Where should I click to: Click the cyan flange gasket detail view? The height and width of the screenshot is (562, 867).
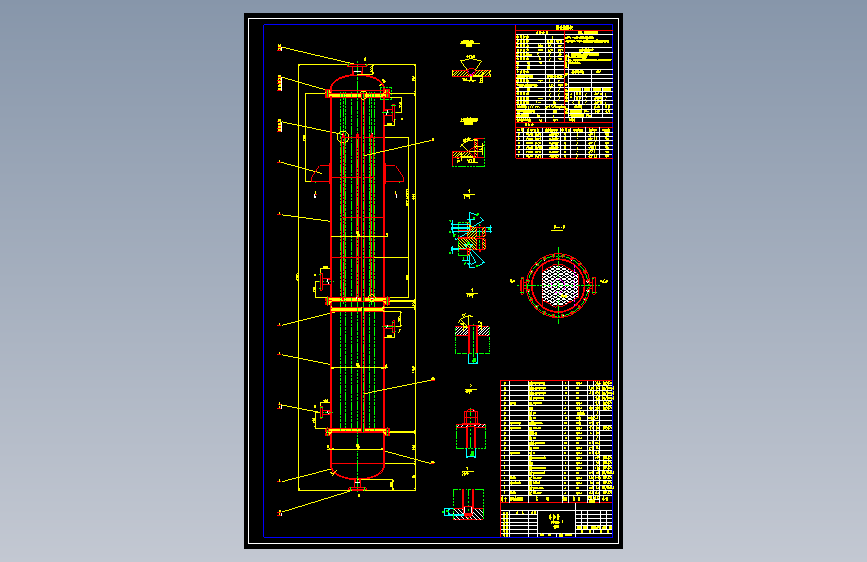pyautogui.click(x=470, y=240)
